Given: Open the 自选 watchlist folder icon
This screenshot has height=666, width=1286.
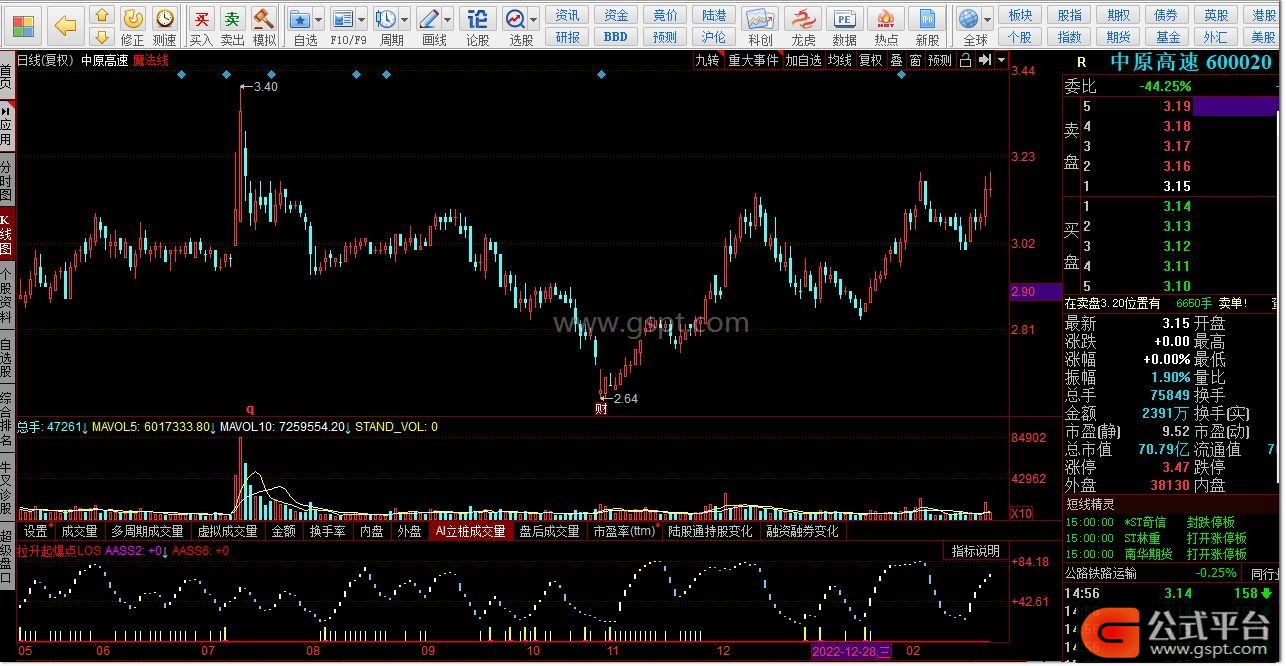Looking at the screenshot, I should 299,18.
